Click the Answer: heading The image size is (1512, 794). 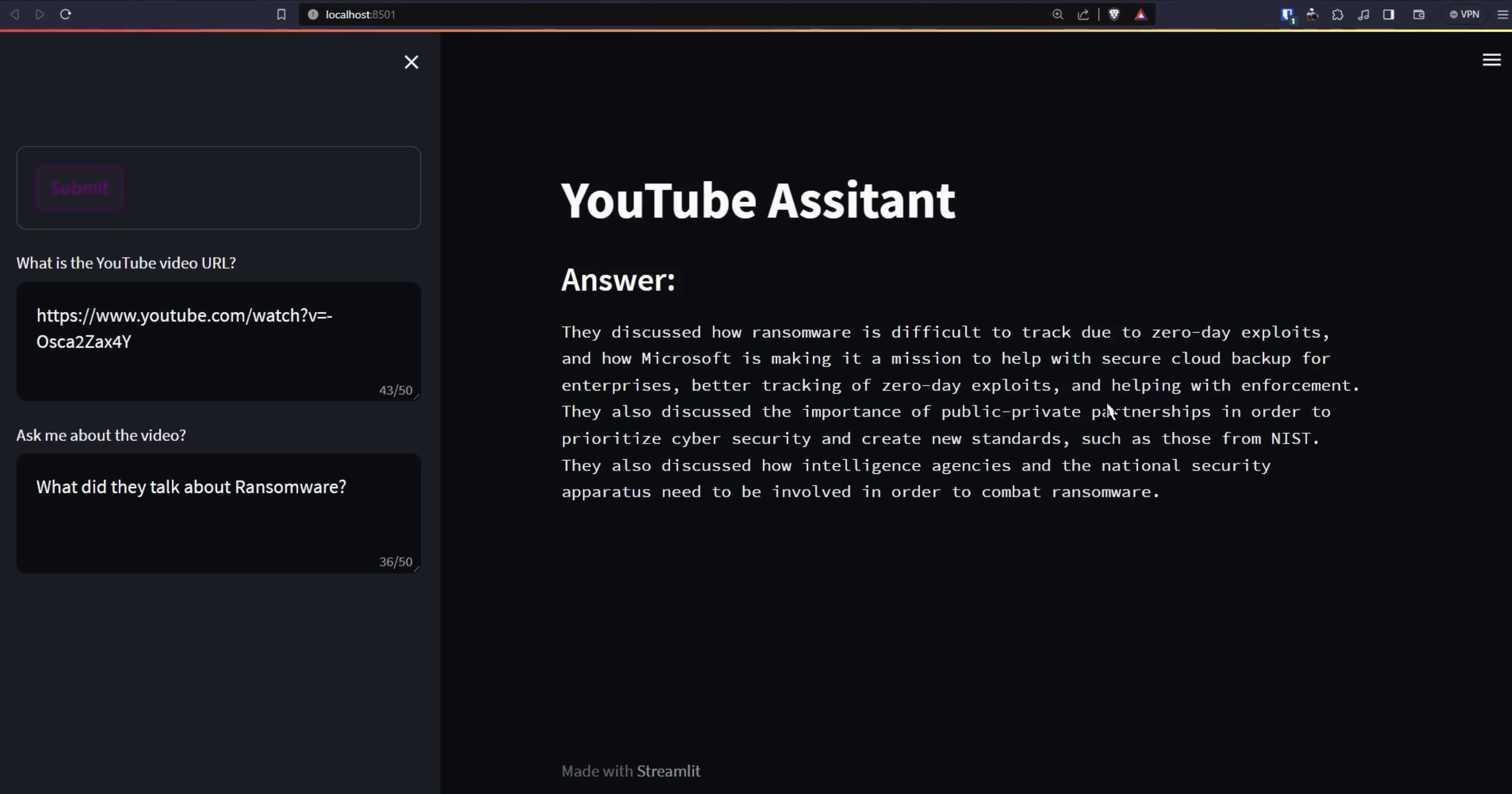618,280
